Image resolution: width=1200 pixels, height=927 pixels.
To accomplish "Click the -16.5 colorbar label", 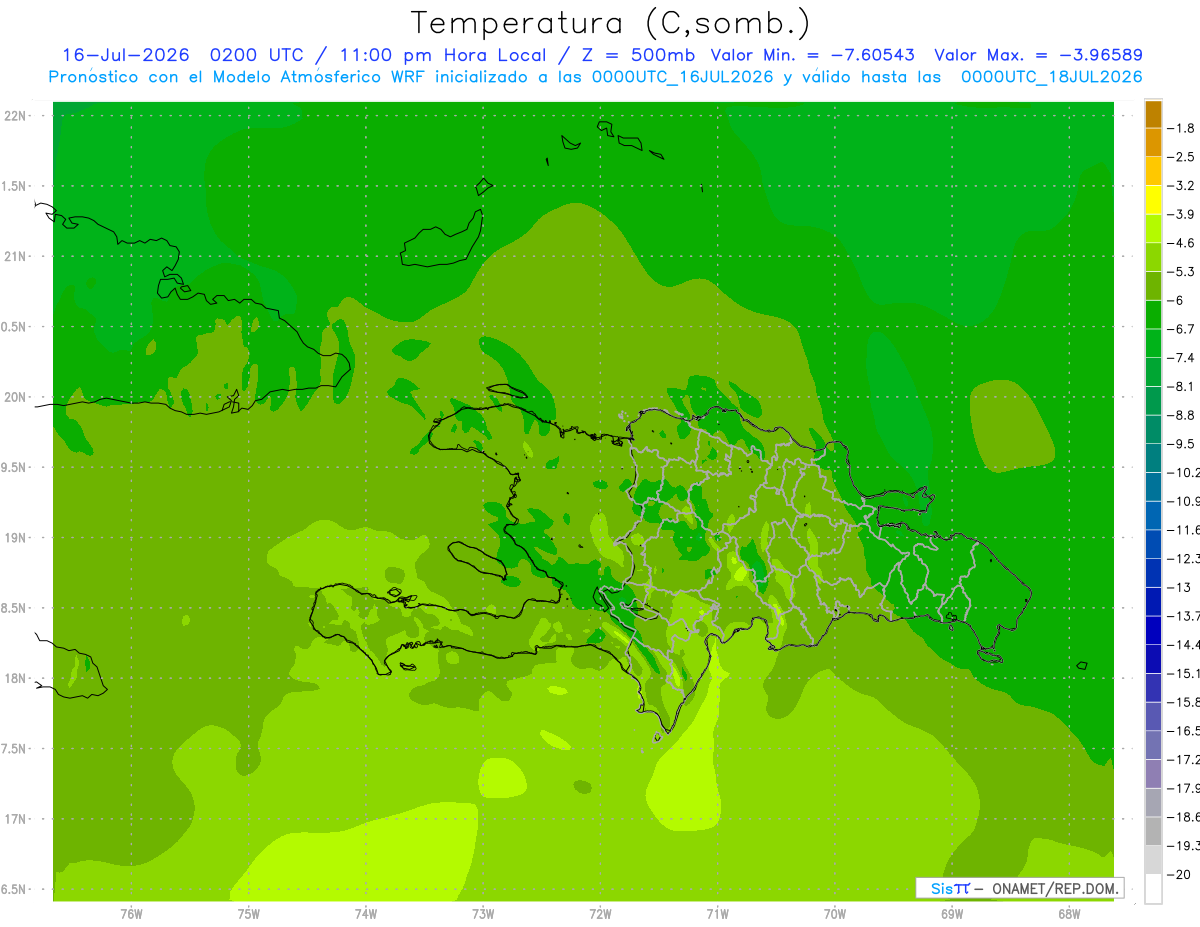I will [1184, 731].
